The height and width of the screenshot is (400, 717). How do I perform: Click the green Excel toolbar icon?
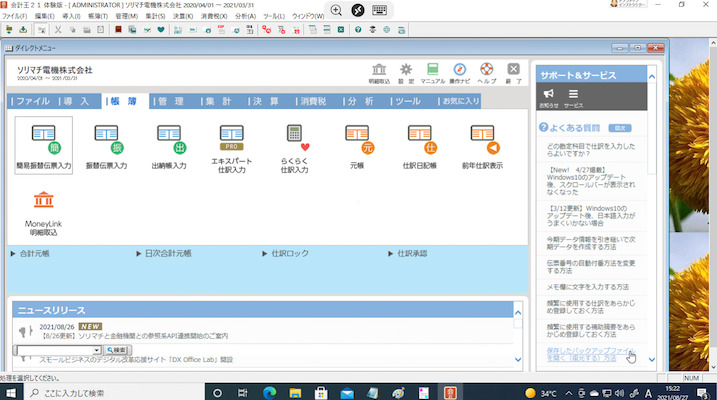tap(341, 30)
